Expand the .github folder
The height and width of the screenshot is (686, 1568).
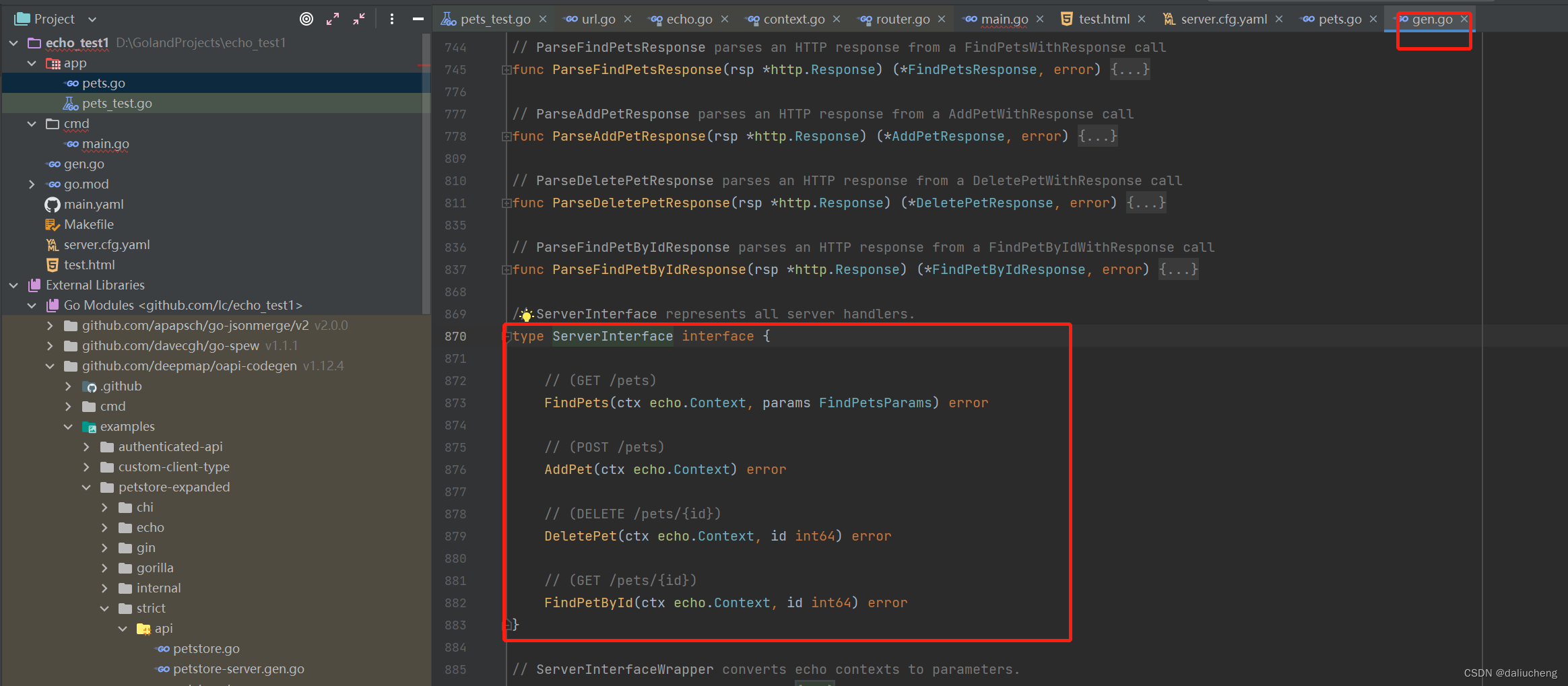[68, 386]
